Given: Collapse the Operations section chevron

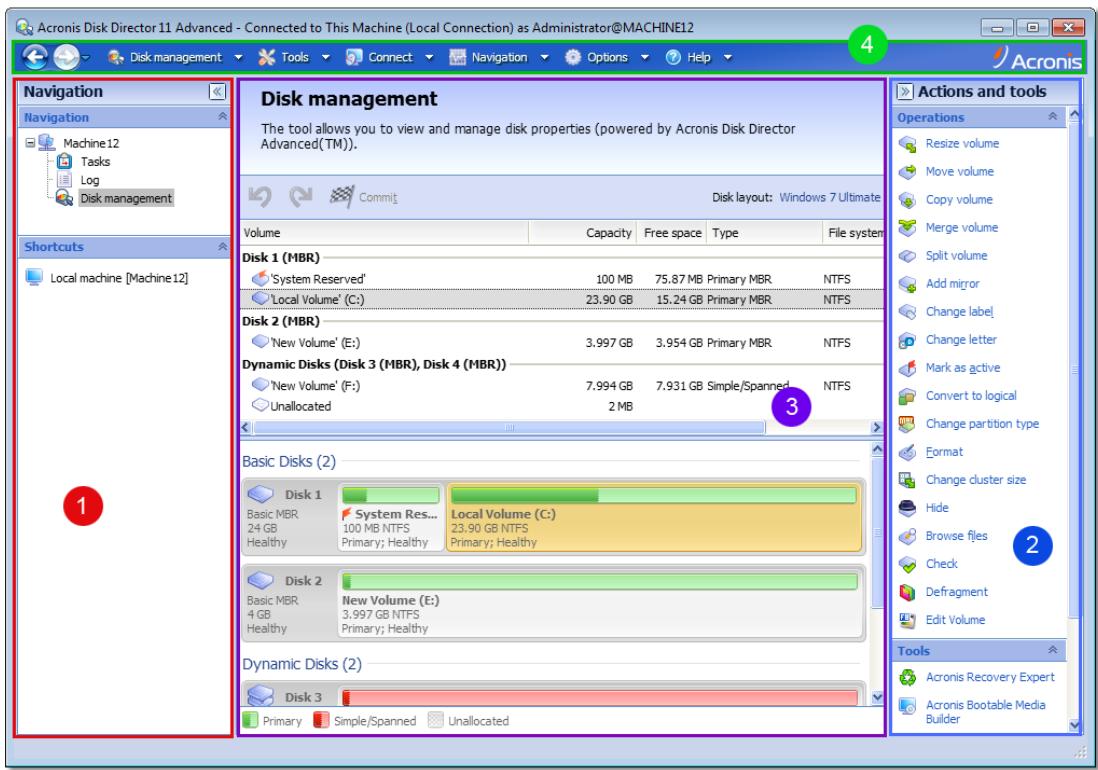Looking at the screenshot, I should click(1052, 117).
